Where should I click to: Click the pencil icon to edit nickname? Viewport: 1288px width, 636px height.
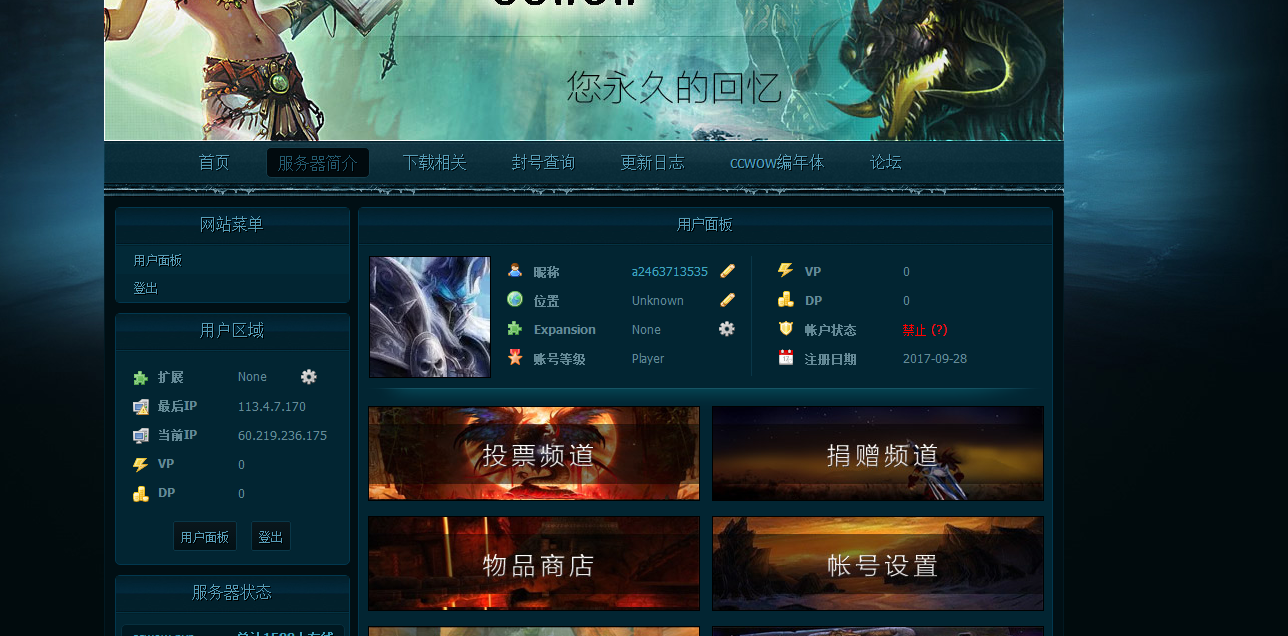coord(727,270)
